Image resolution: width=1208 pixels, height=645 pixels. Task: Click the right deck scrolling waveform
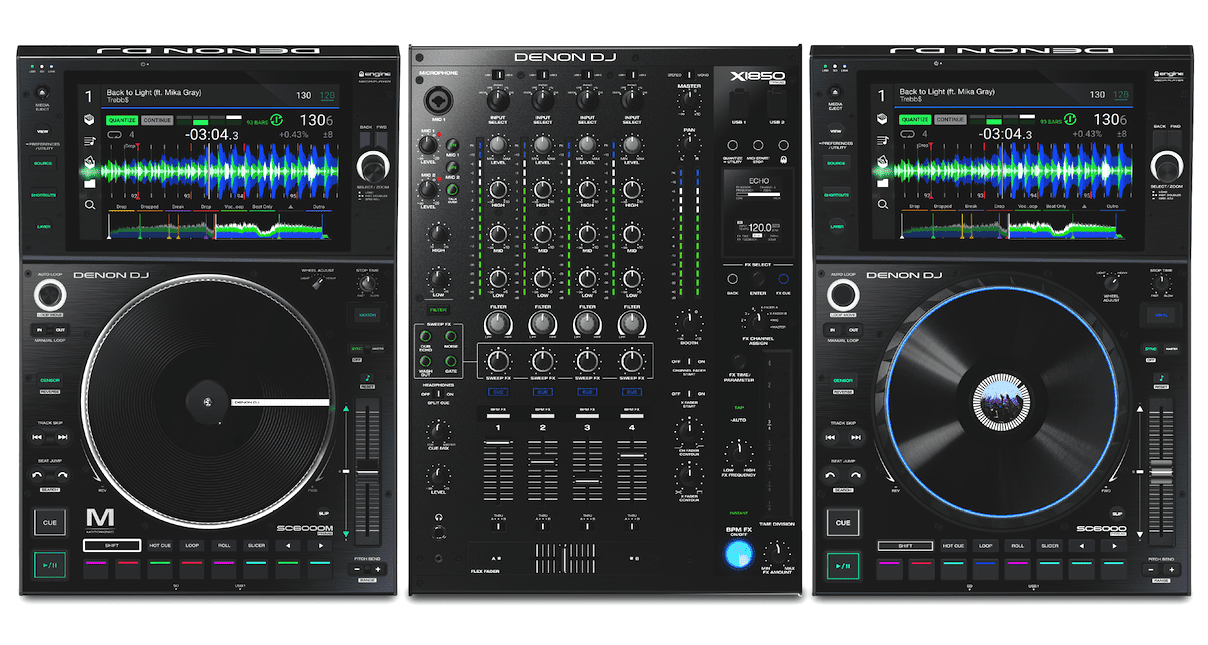[x=1012, y=171]
